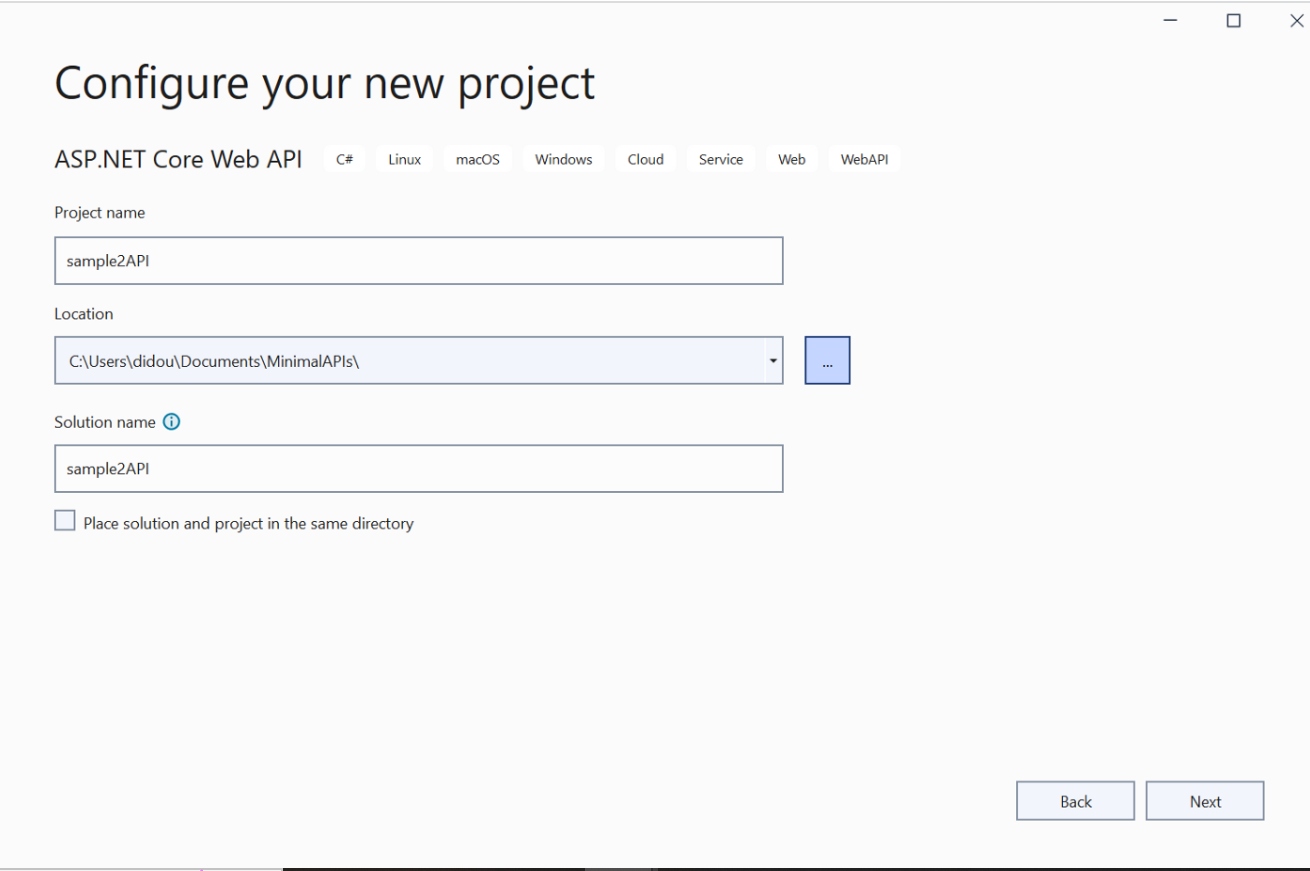Viewport: 1310px width, 871px height.
Task: Open the location folder browse button
Action: (x=827, y=361)
